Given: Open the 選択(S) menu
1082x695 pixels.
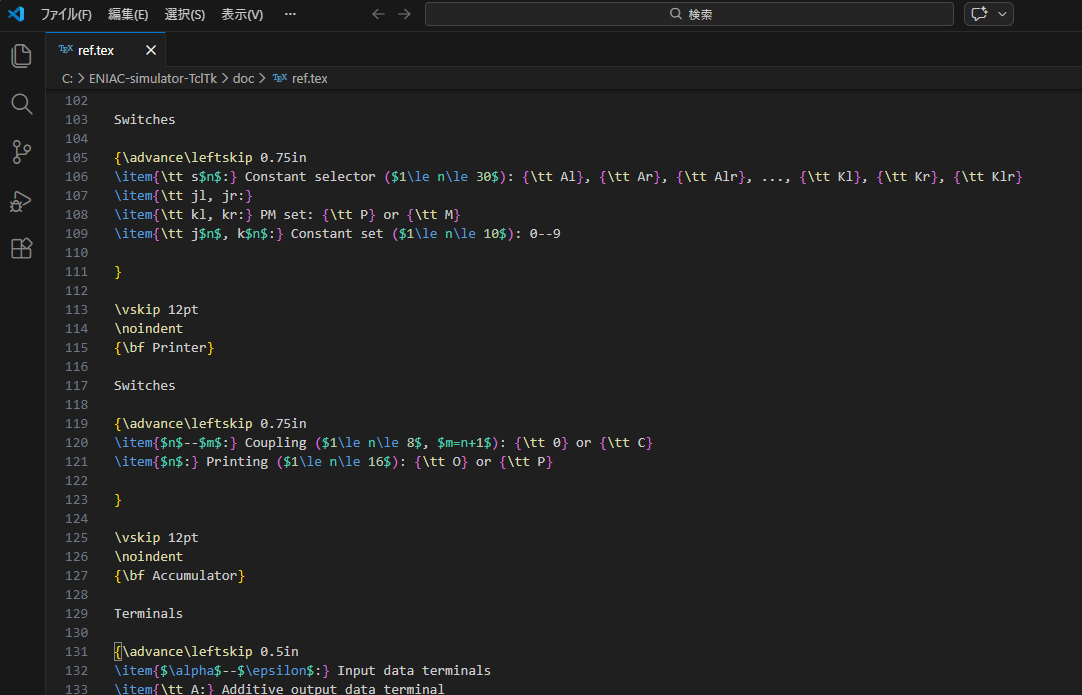Looking at the screenshot, I should (x=185, y=14).
